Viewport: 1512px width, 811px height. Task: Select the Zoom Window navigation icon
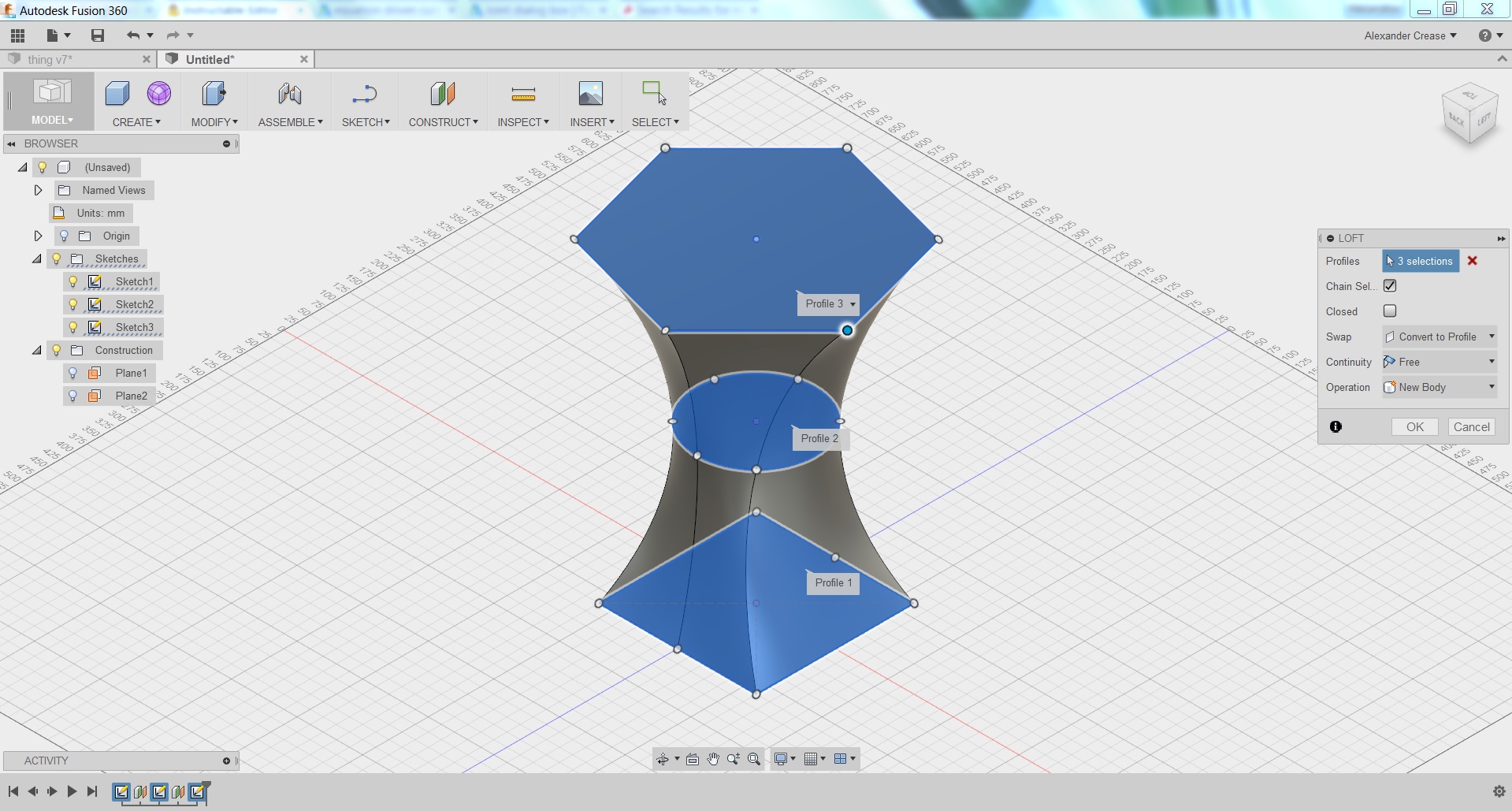(754, 759)
